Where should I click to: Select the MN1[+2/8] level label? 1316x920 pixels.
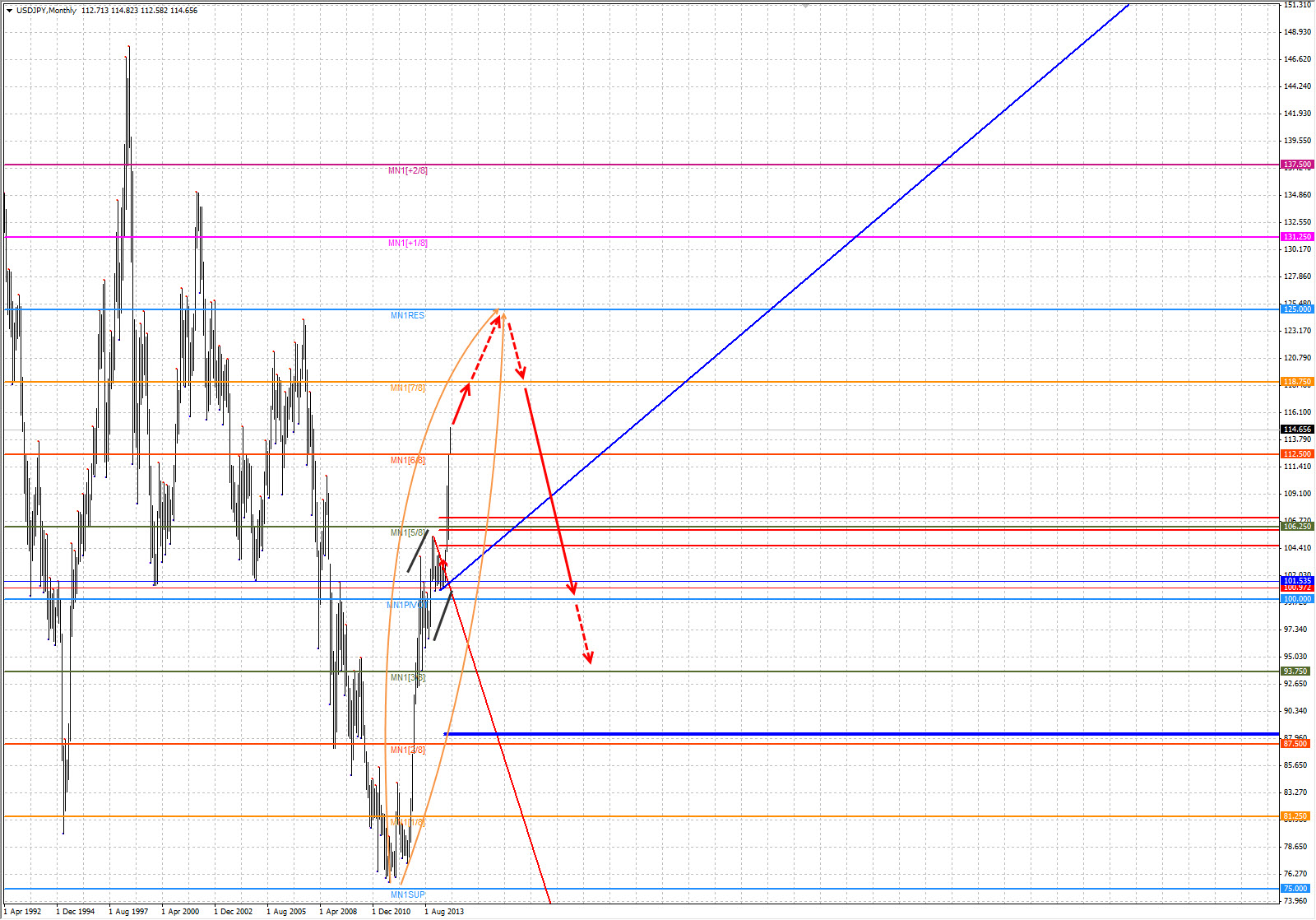point(407,171)
